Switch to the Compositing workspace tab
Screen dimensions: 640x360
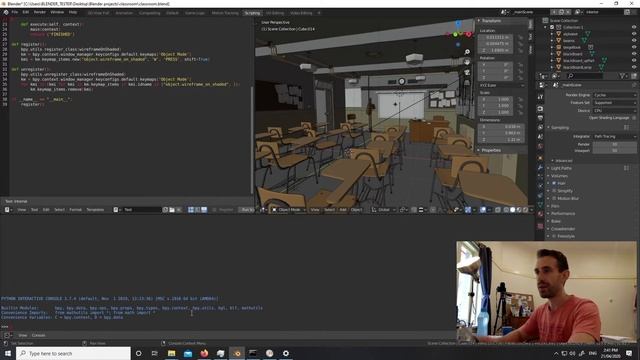pyautogui.click(x=149, y=13)
